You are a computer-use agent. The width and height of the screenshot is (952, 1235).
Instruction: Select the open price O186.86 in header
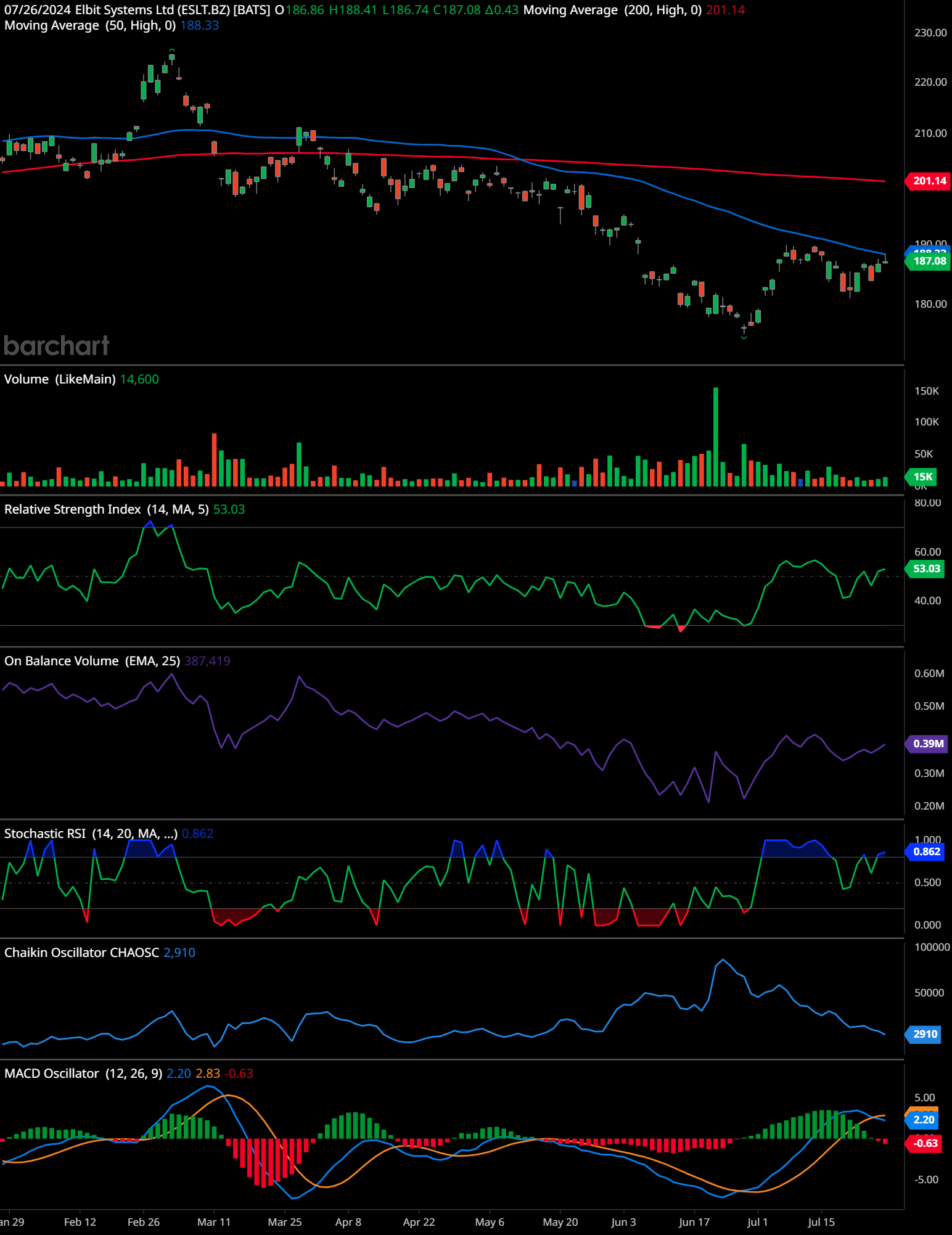(x=299, y=10)
